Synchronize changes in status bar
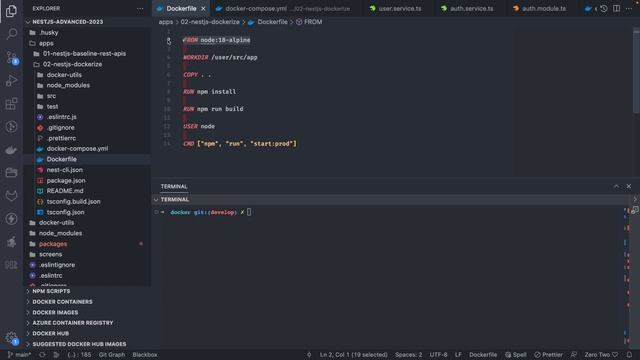 42,355
